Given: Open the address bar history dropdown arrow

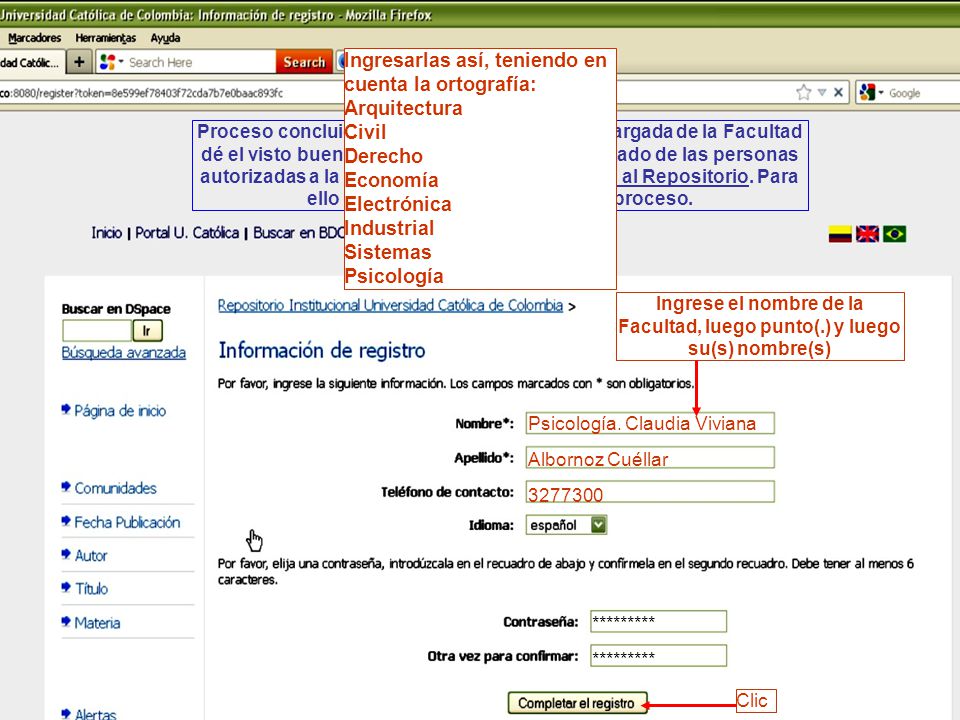Looking at the screenshot, I should click(x=822, y=92).
